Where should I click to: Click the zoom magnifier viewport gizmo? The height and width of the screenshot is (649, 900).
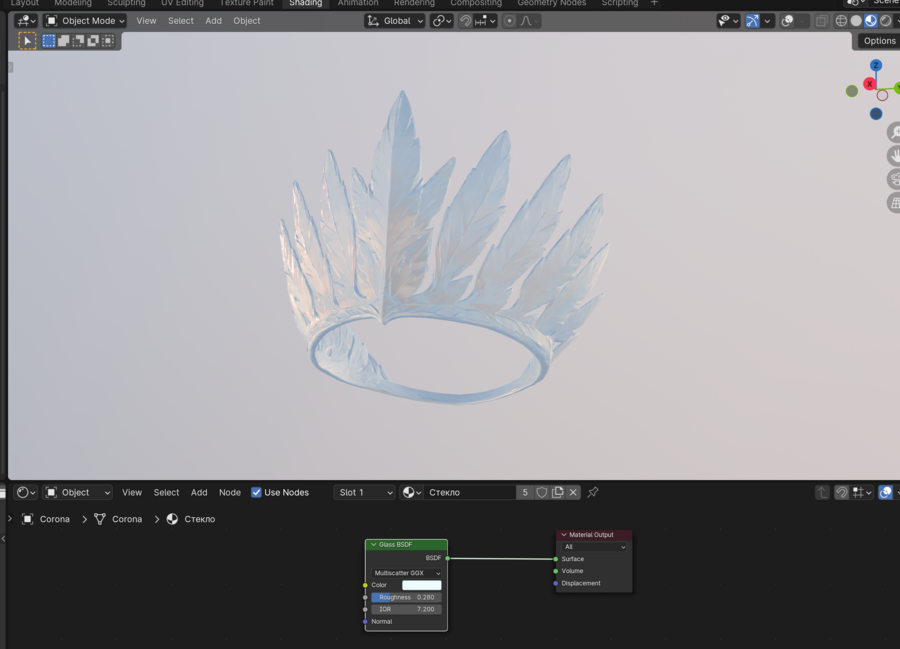click(894, 132)
